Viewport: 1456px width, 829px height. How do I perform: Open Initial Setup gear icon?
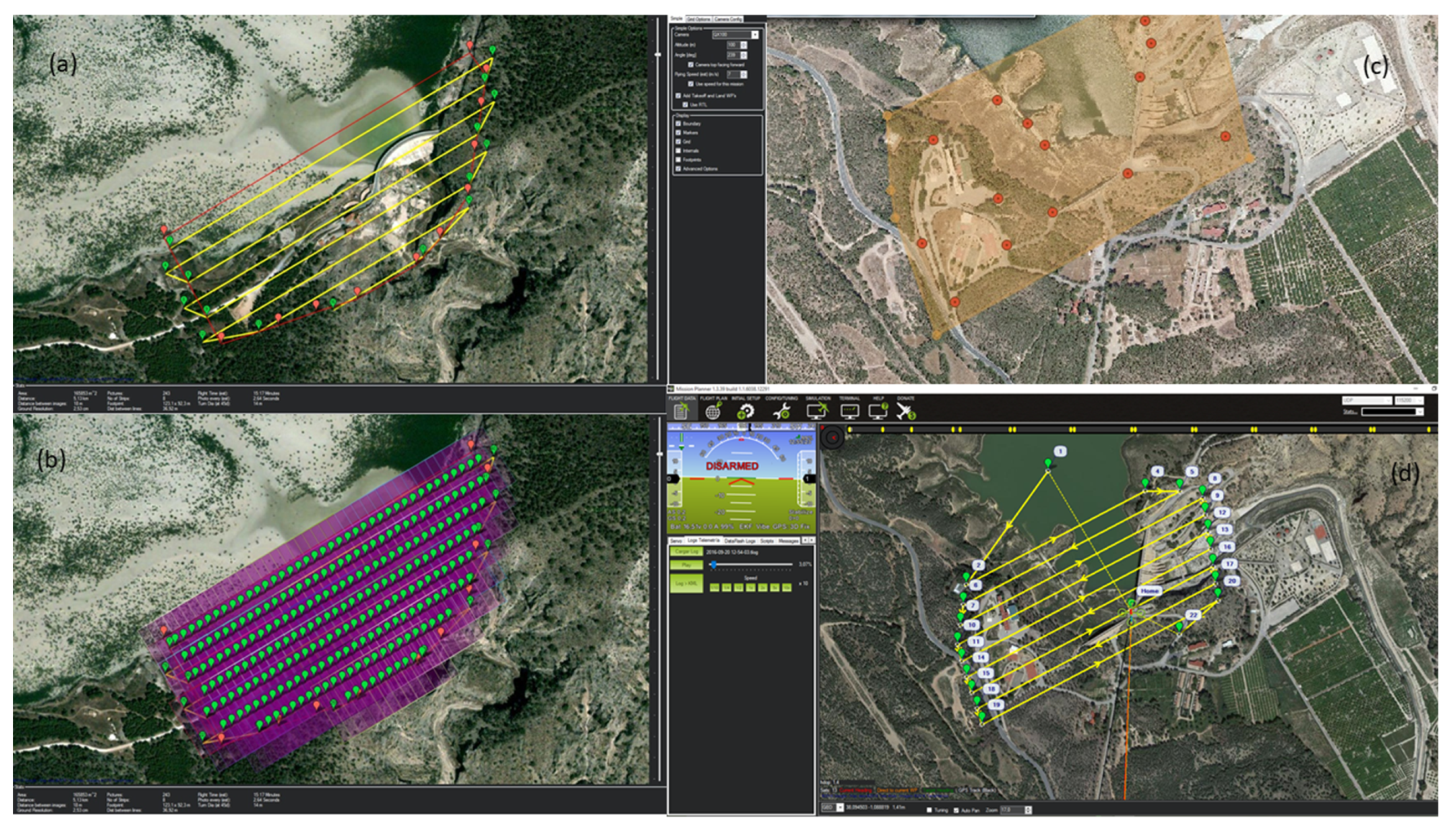(745, 411)
